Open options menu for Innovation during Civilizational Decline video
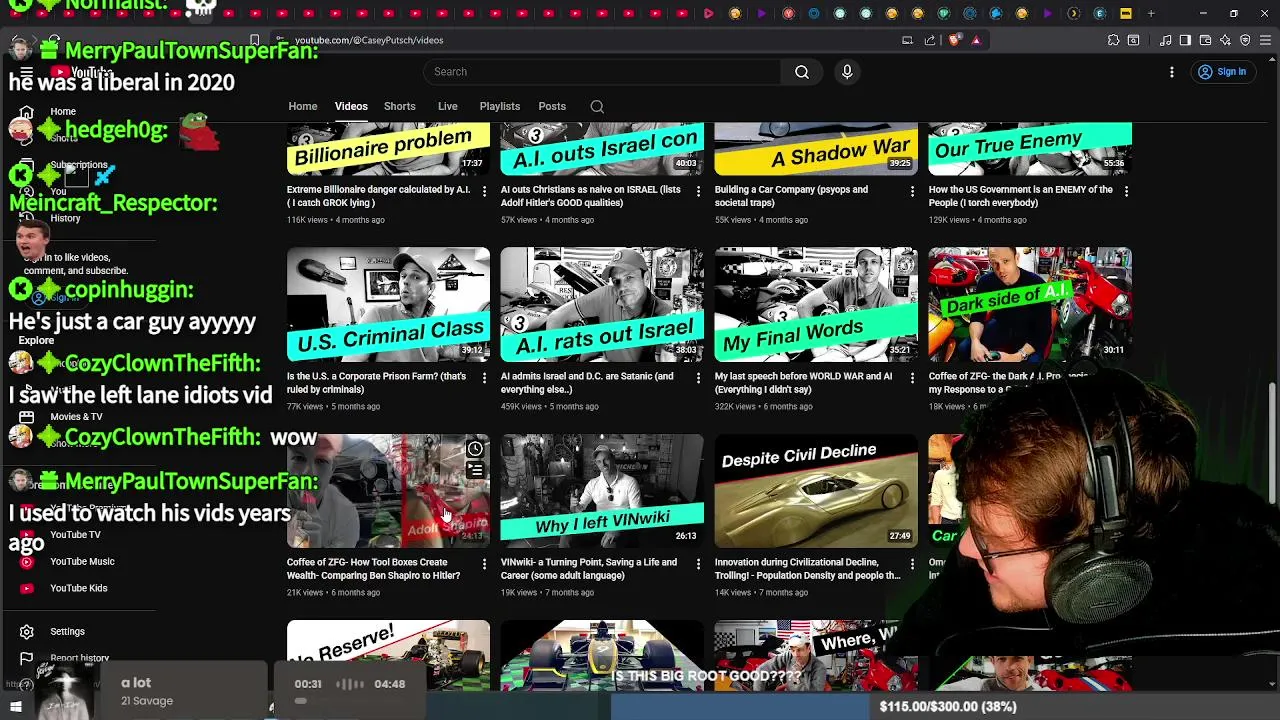 (912, 563)
